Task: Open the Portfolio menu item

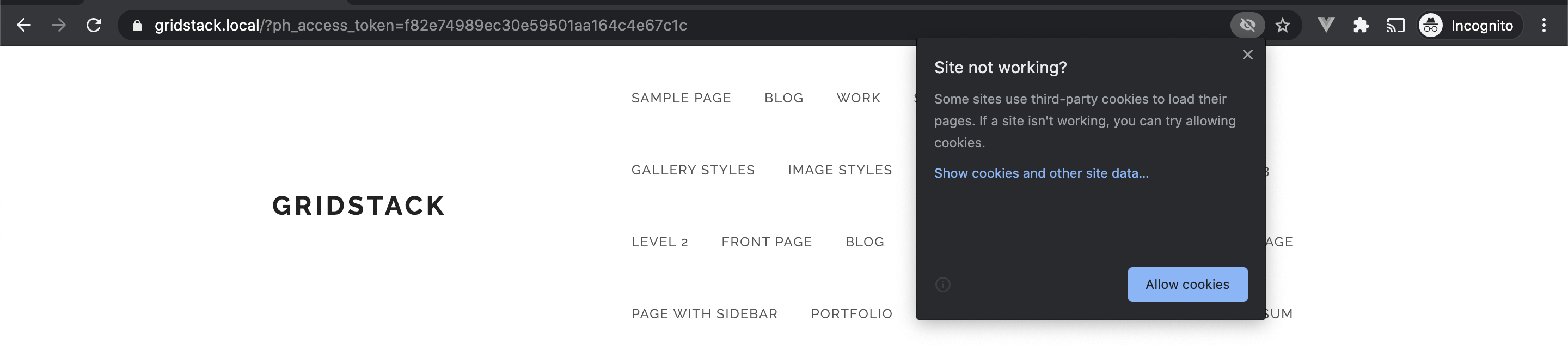Action: tap(851, 314)
